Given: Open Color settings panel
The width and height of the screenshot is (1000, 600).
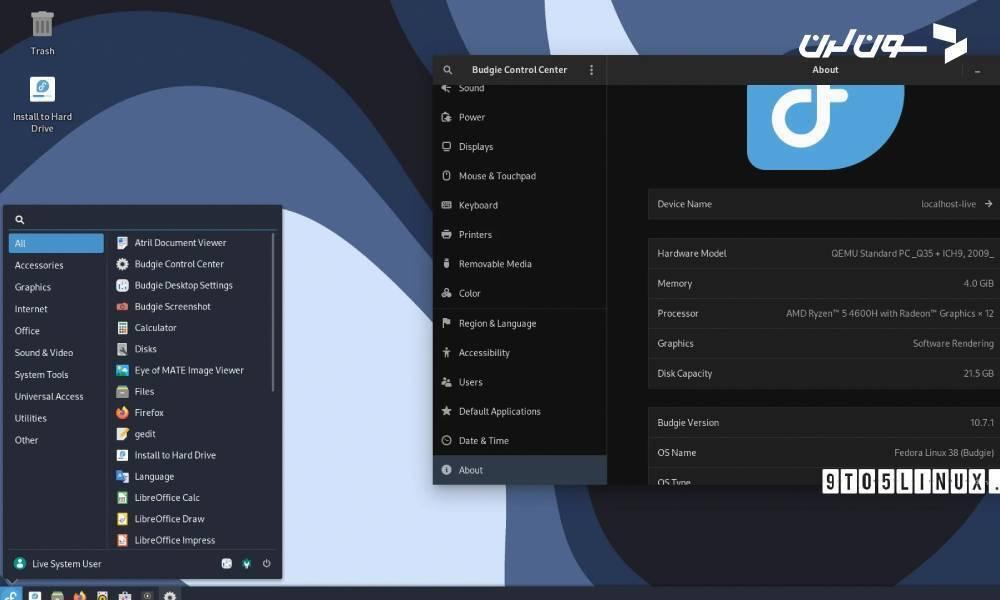Looking at the screenshot, I should 520,293.
